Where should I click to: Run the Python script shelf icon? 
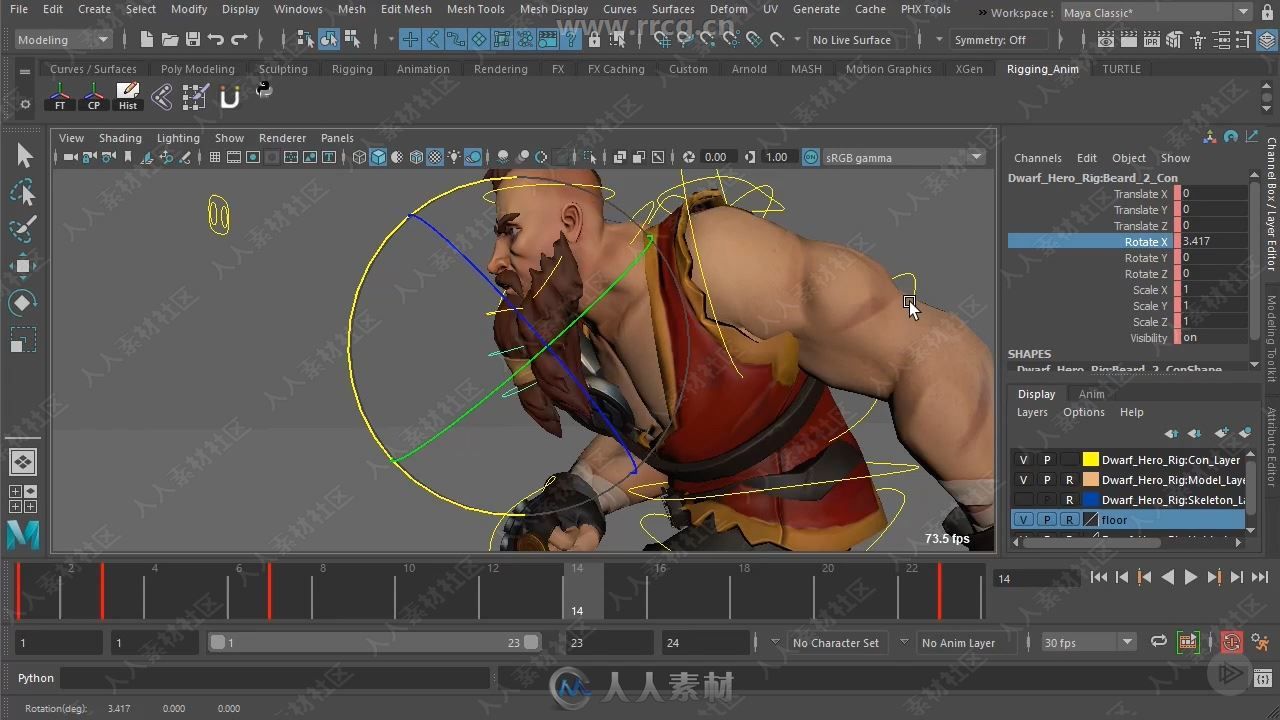click(x=263, y=90)
